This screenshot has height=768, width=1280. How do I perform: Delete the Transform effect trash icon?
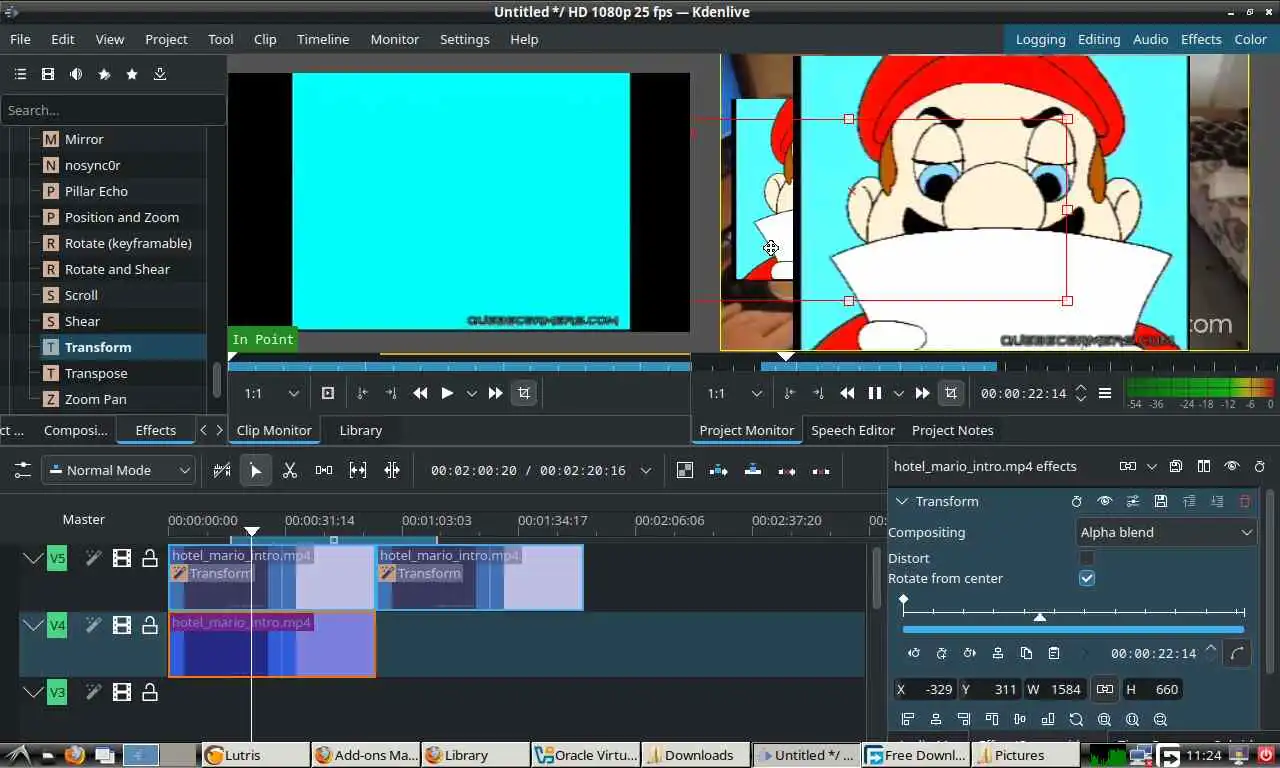pos(1245,501)
